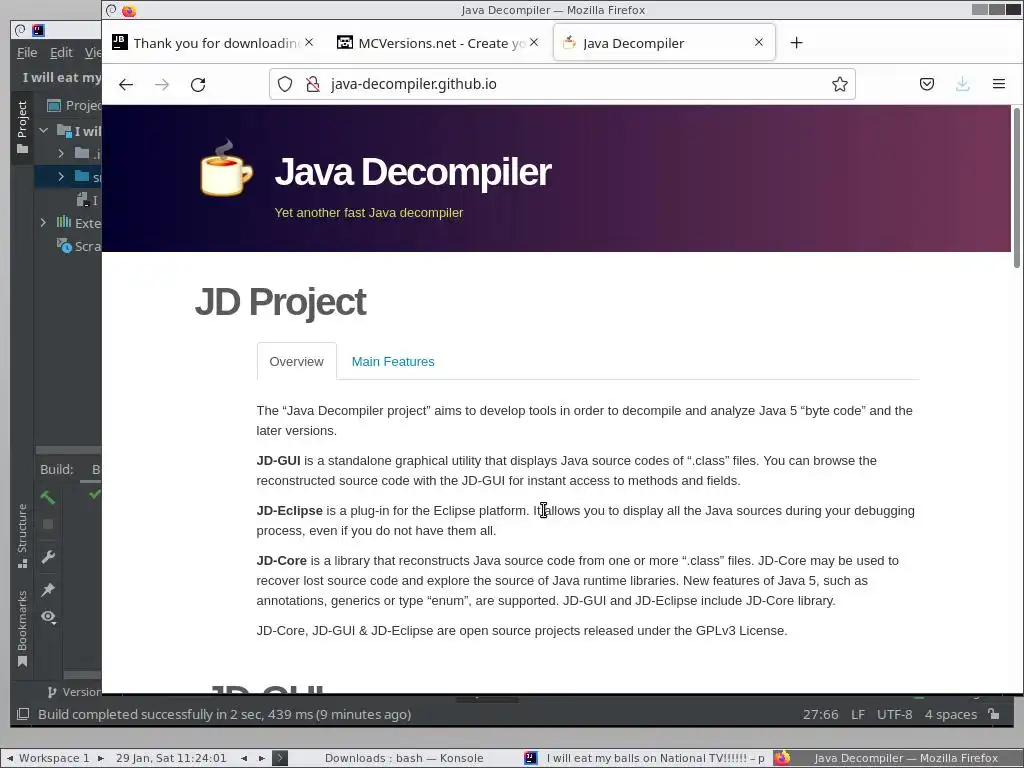Click the LF line separator in status bar
This screenshot has height=768, width=1024.
(858, 714)
